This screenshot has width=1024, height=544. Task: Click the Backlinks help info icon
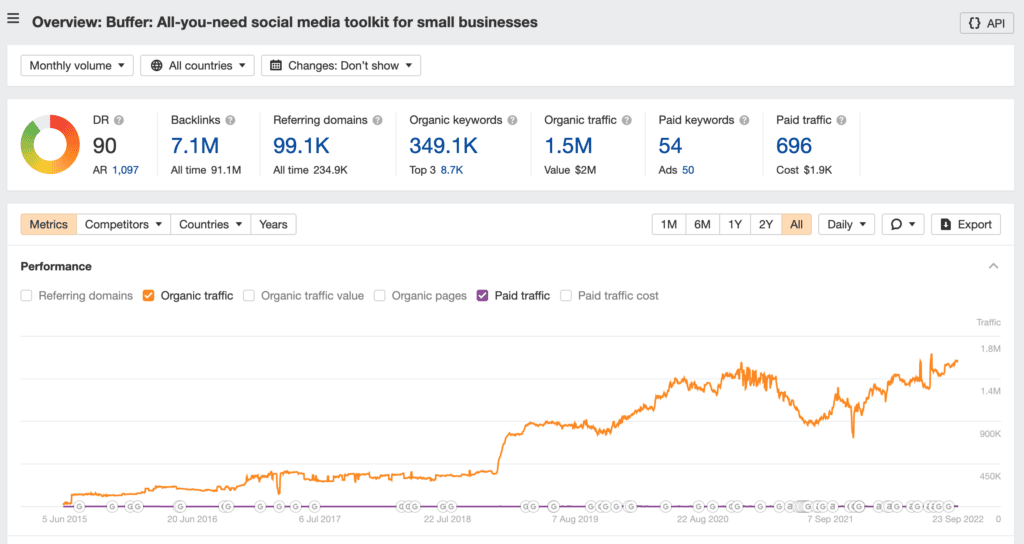tap(230, 120)
